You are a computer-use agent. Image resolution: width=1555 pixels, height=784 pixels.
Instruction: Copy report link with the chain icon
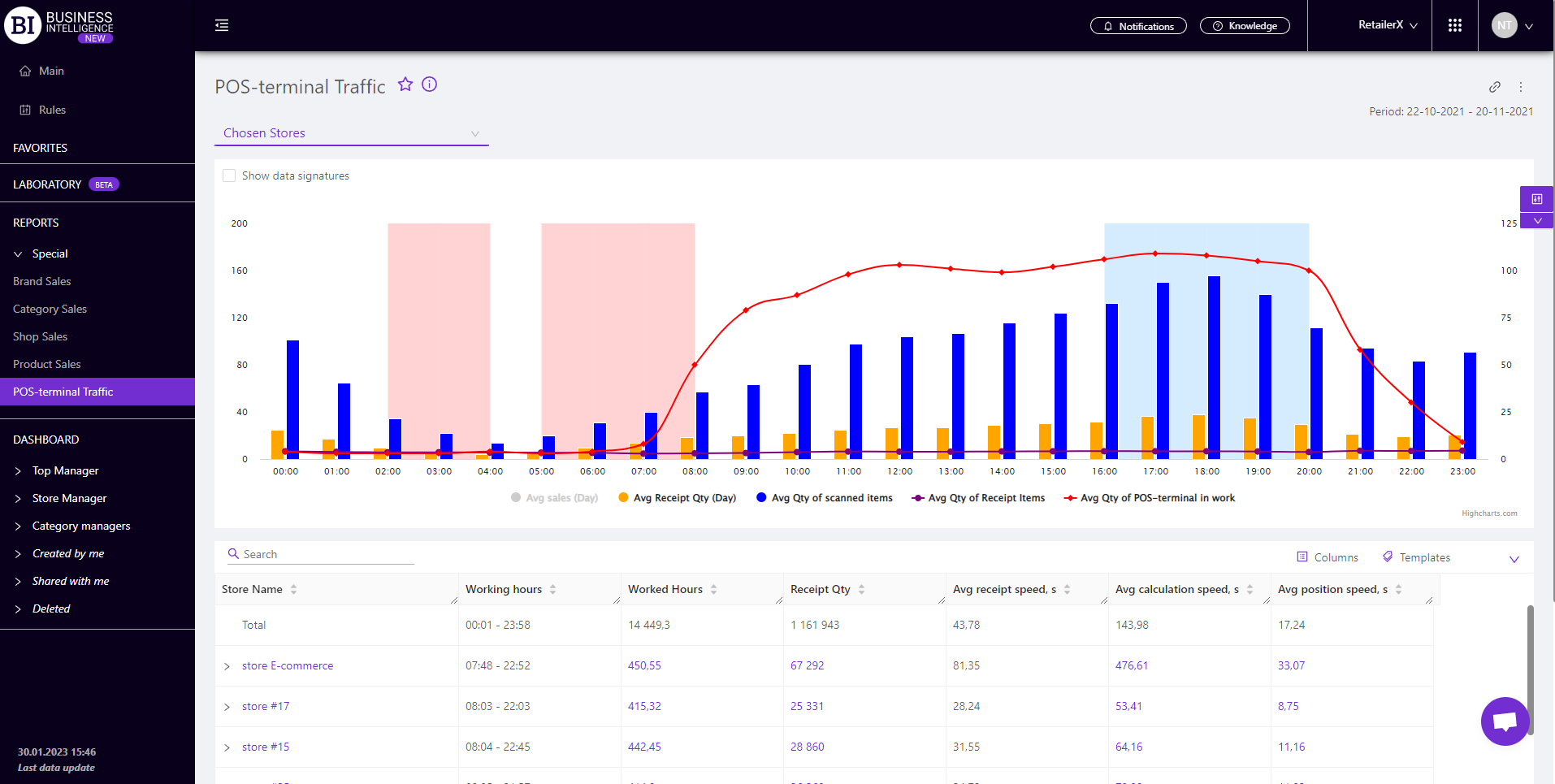[1494, 87]
